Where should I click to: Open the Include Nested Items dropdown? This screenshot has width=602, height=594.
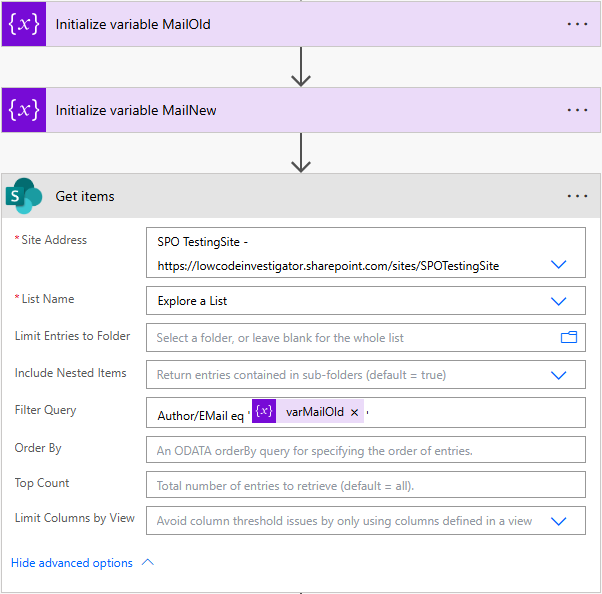point(559,375)
